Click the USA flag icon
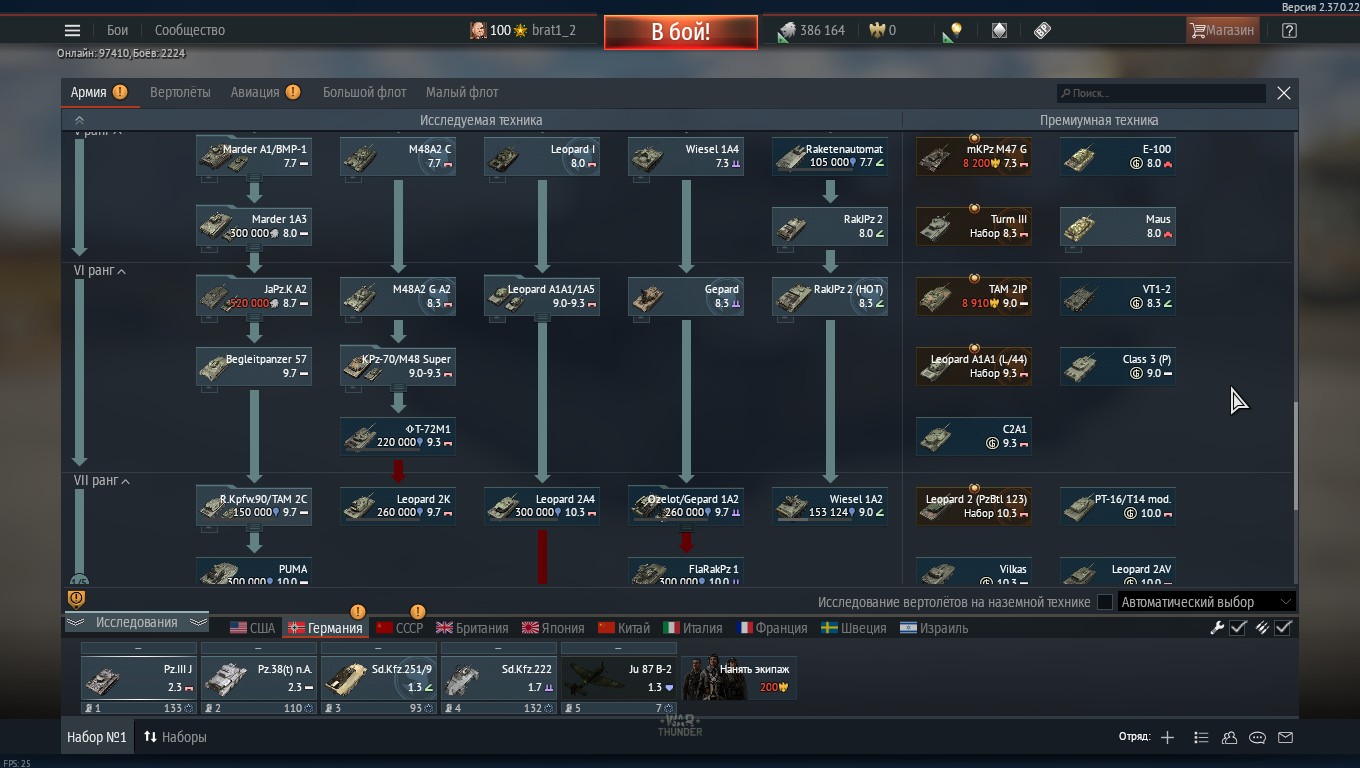1360x768 pixels. pyautogui.click(x=238, y=628)
